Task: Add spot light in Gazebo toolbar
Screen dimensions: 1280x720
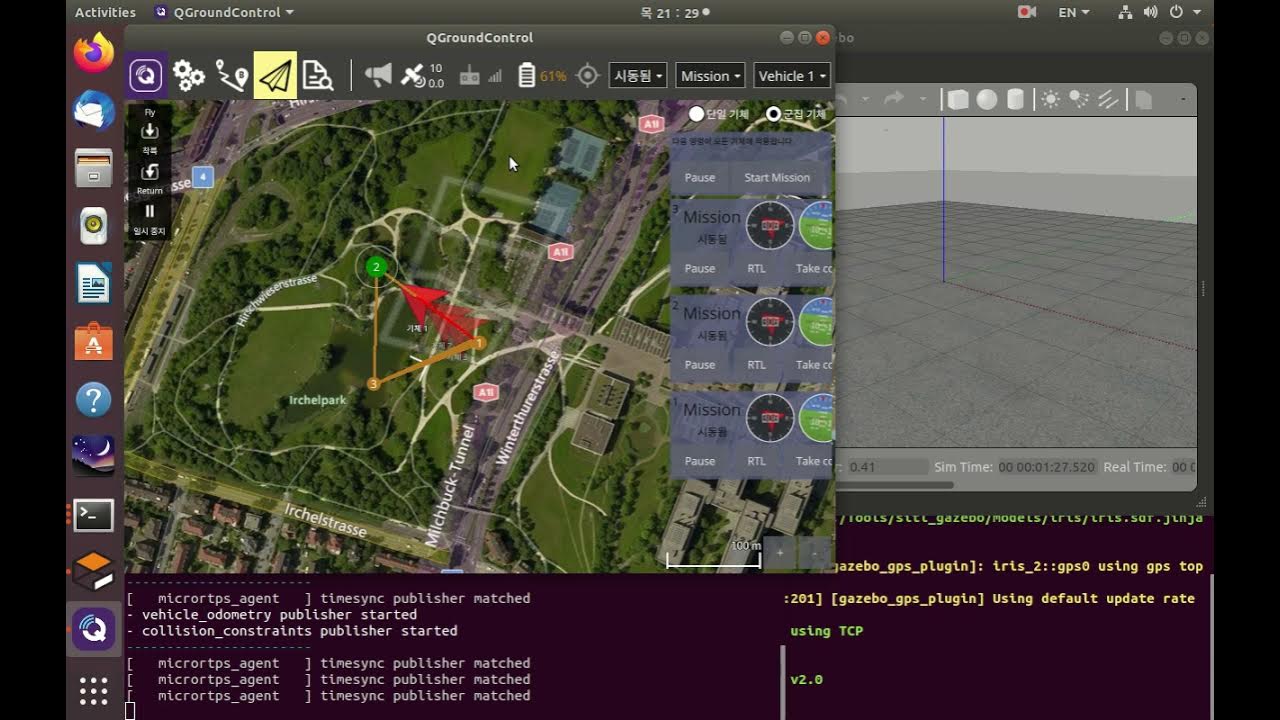Action: (x=1079, y=99)
